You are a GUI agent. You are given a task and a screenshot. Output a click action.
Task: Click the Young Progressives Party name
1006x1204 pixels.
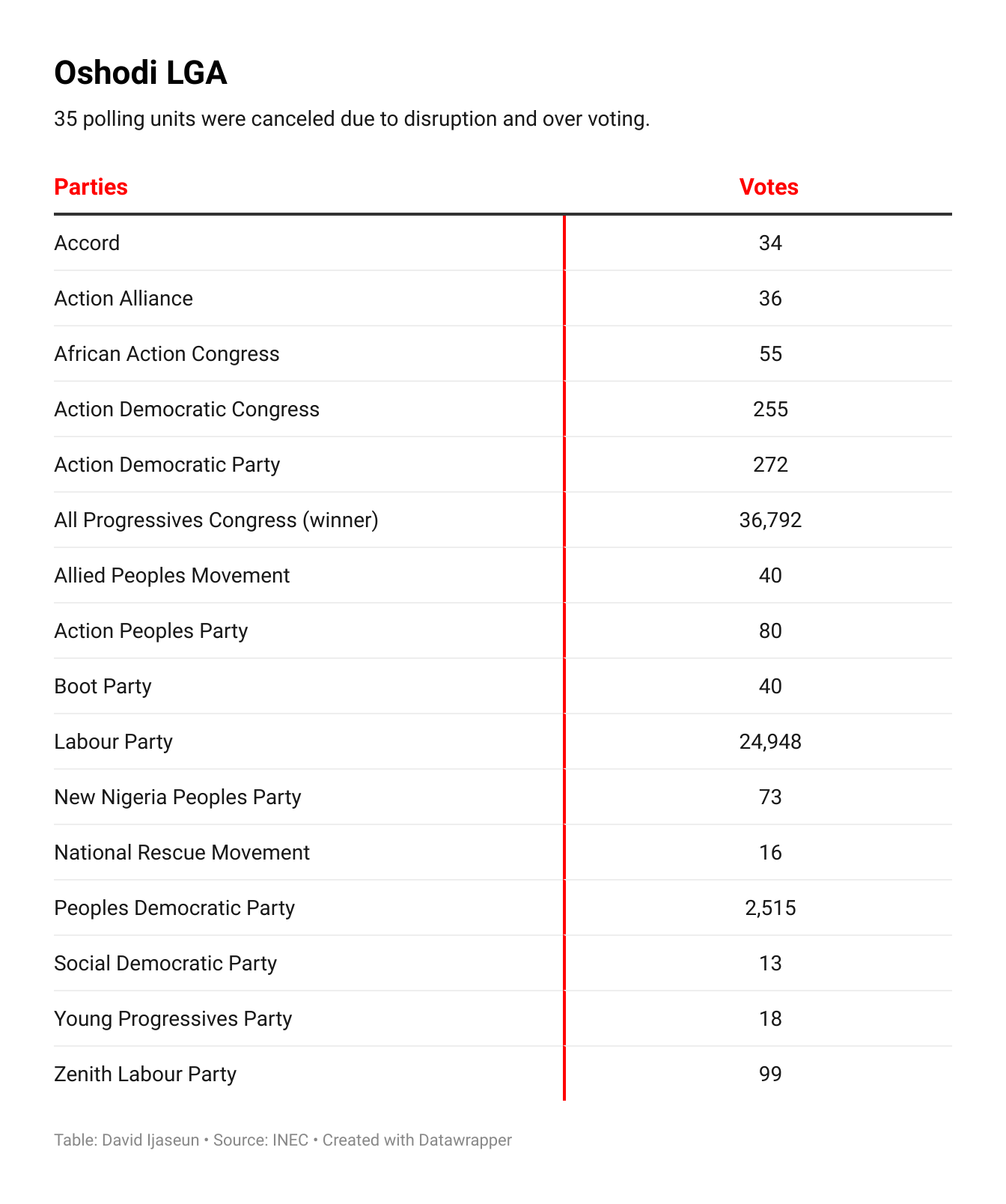(x=173, y=1018)
